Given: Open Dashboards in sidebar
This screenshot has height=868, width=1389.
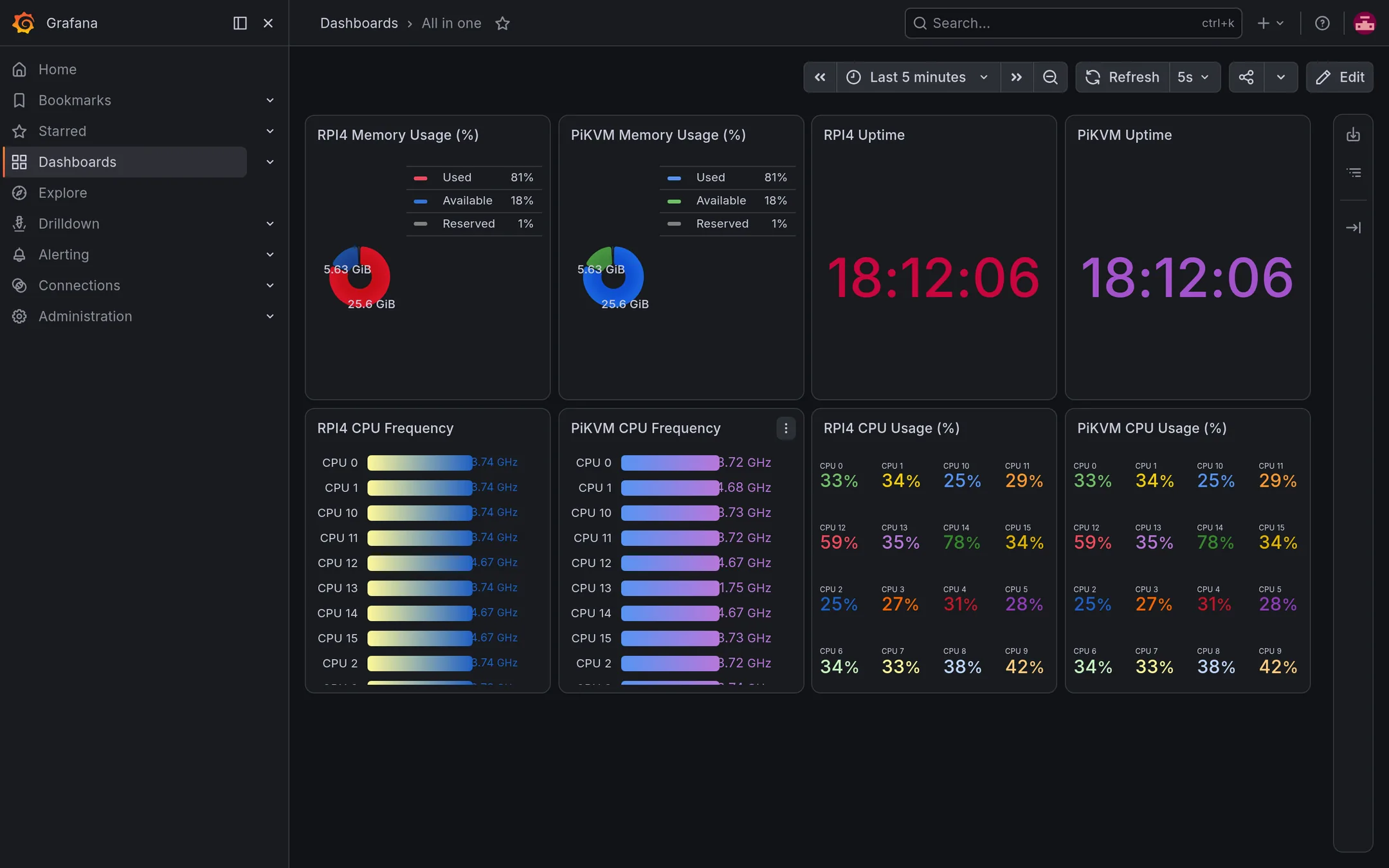Looking at the screenshot, I should [125, 162].
